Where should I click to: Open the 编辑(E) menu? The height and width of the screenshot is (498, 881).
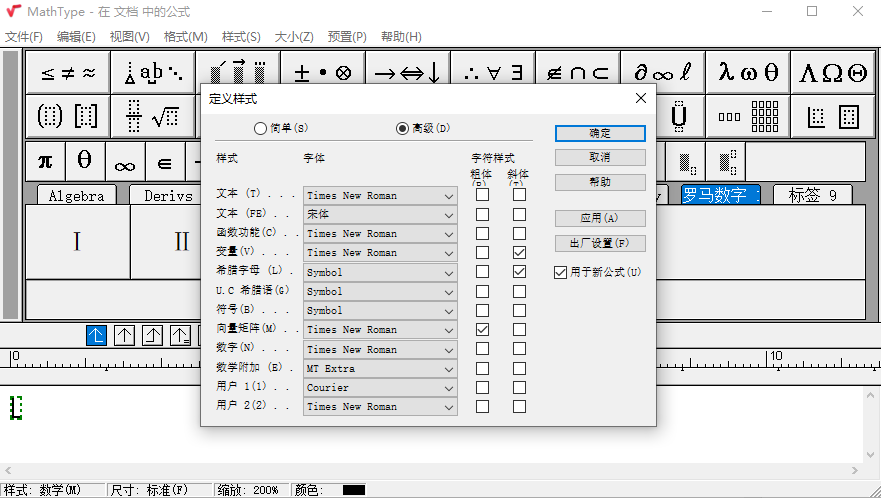point(76,37)
